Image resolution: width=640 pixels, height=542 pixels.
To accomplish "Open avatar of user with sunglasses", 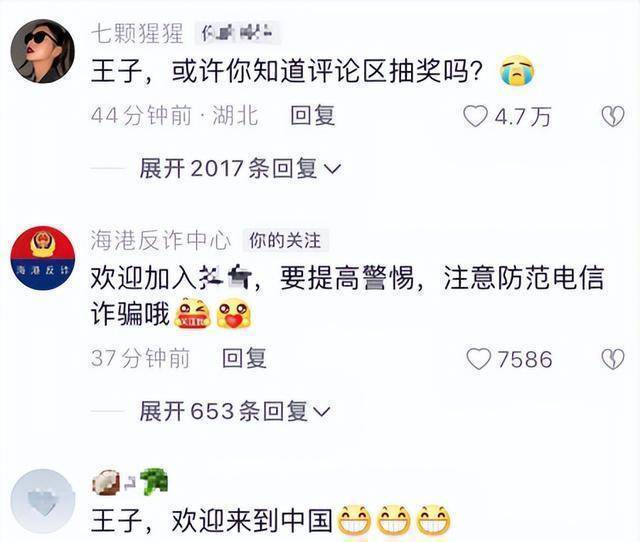I will (42, 51).
